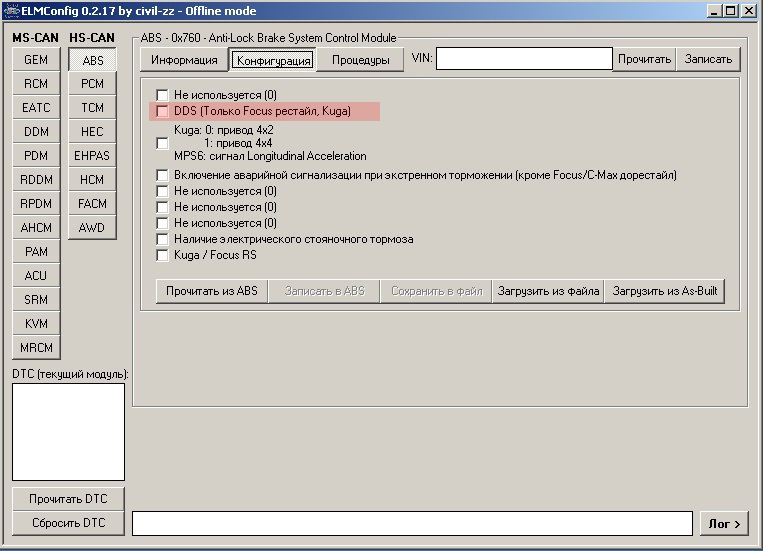Choose the RDDM module
This screenshot has height=551, width=763.
pyautogui.click(x=36, y=180)
